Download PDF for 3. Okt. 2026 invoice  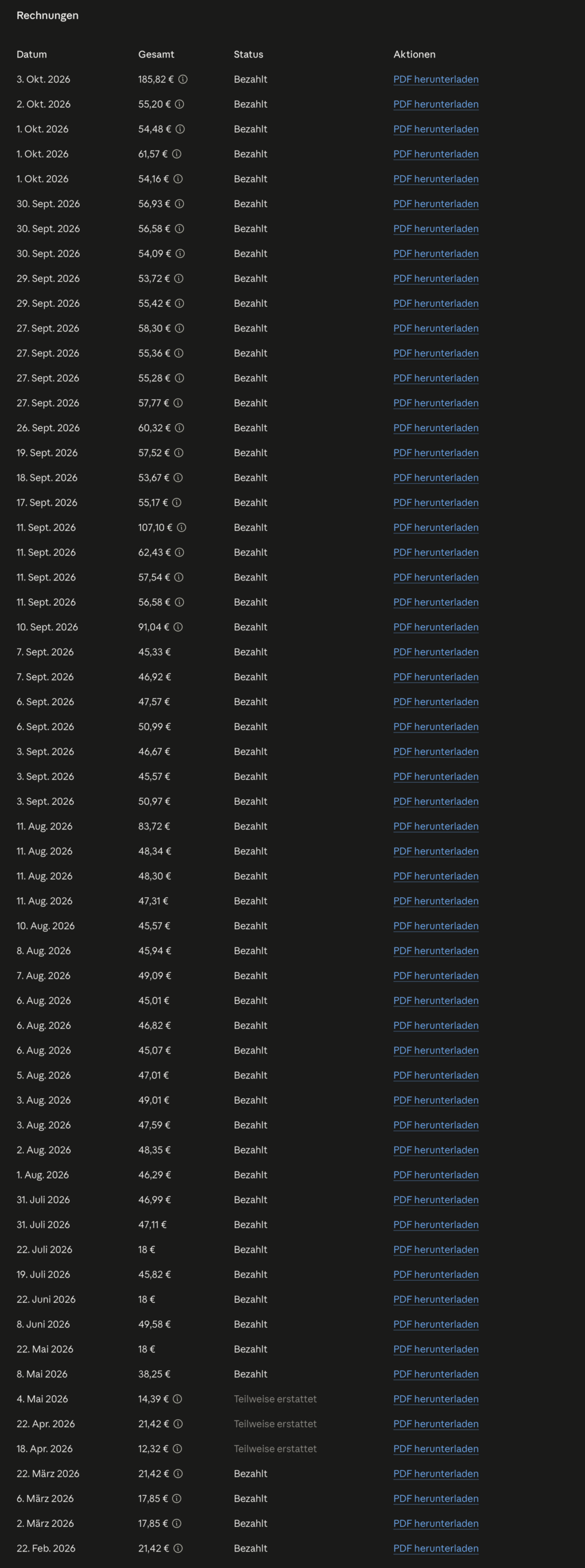pyautogui.click(x=436, y=79)
